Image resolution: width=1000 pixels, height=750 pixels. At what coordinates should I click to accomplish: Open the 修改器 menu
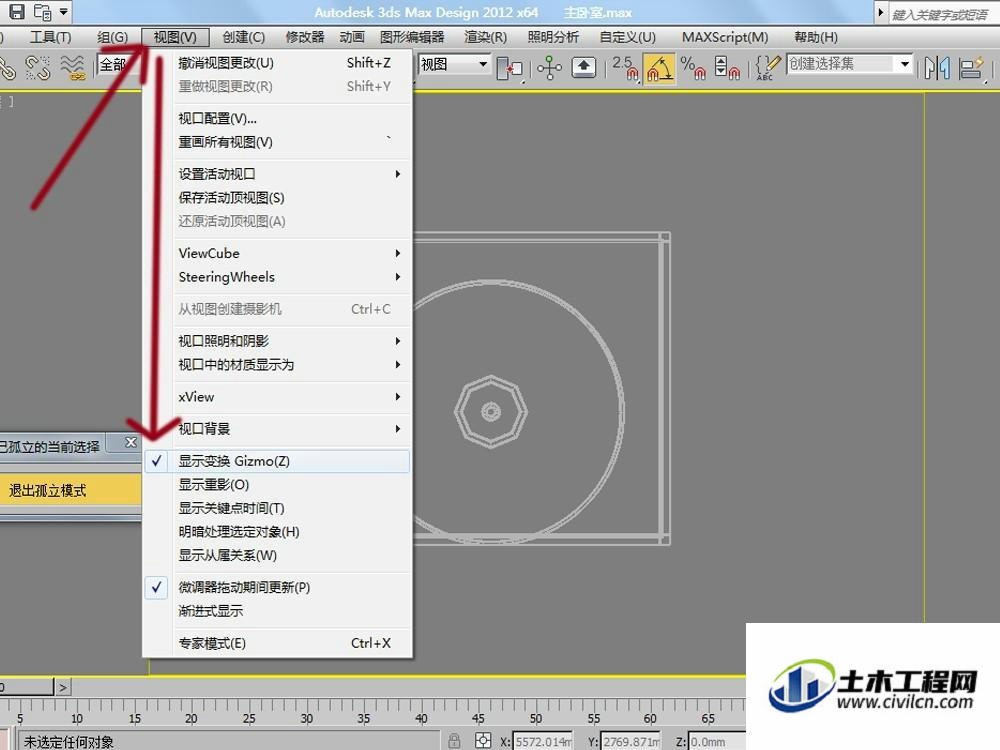[305, 37]
